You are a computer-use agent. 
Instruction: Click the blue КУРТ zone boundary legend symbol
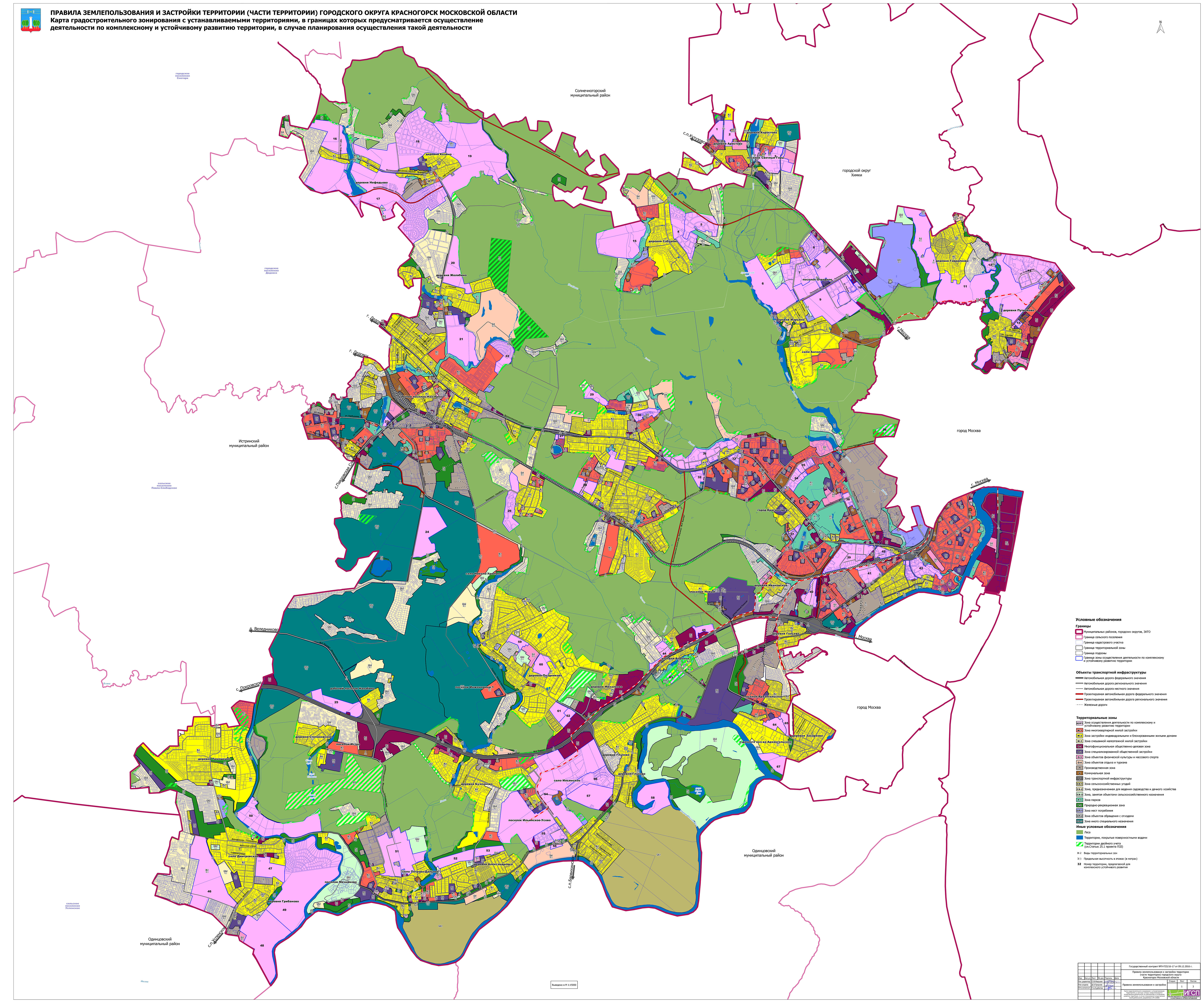click(1079, 659)
